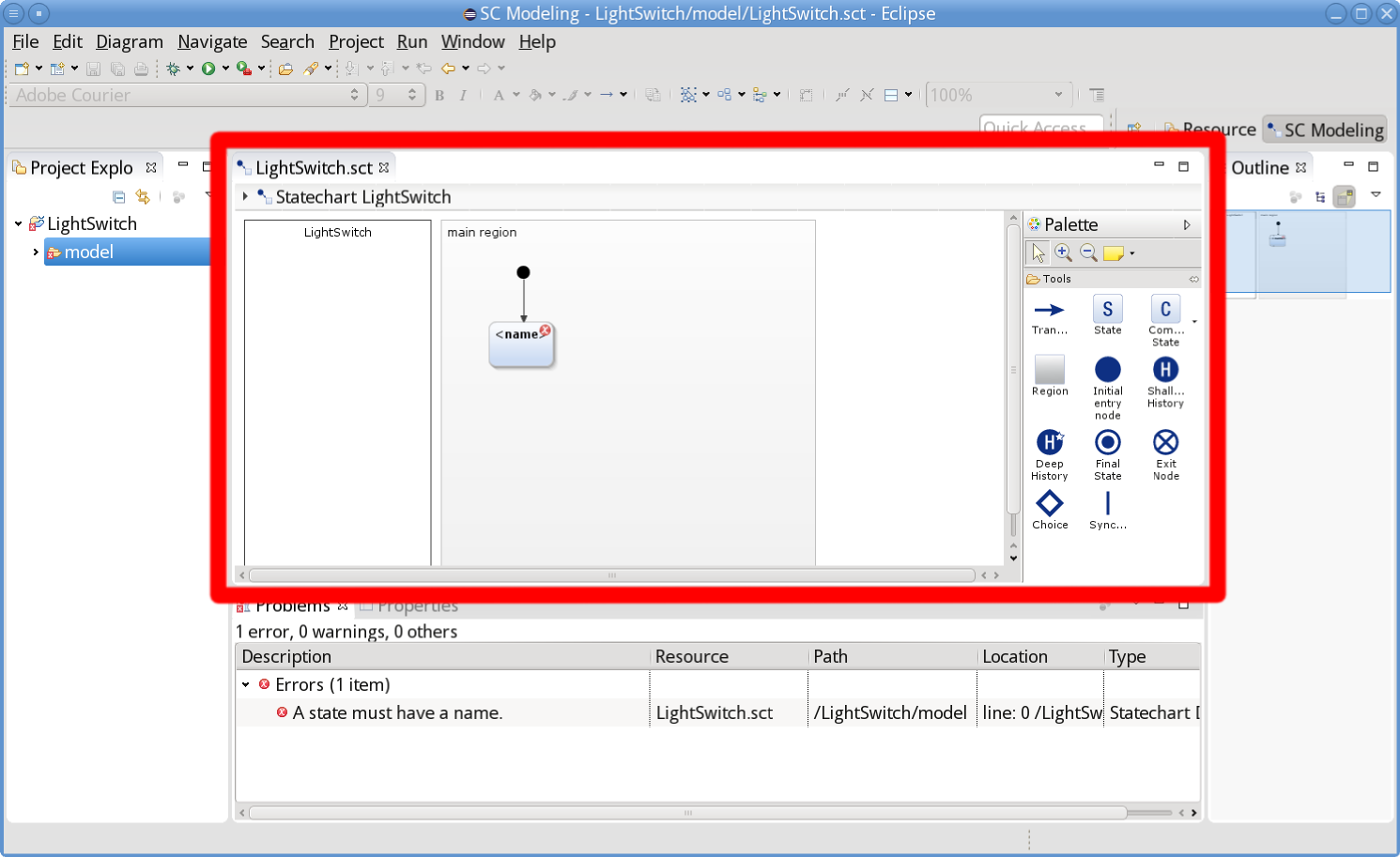Click the Open Type folder toolbar icon
The image size is (1400, 857).
point(285,69)
